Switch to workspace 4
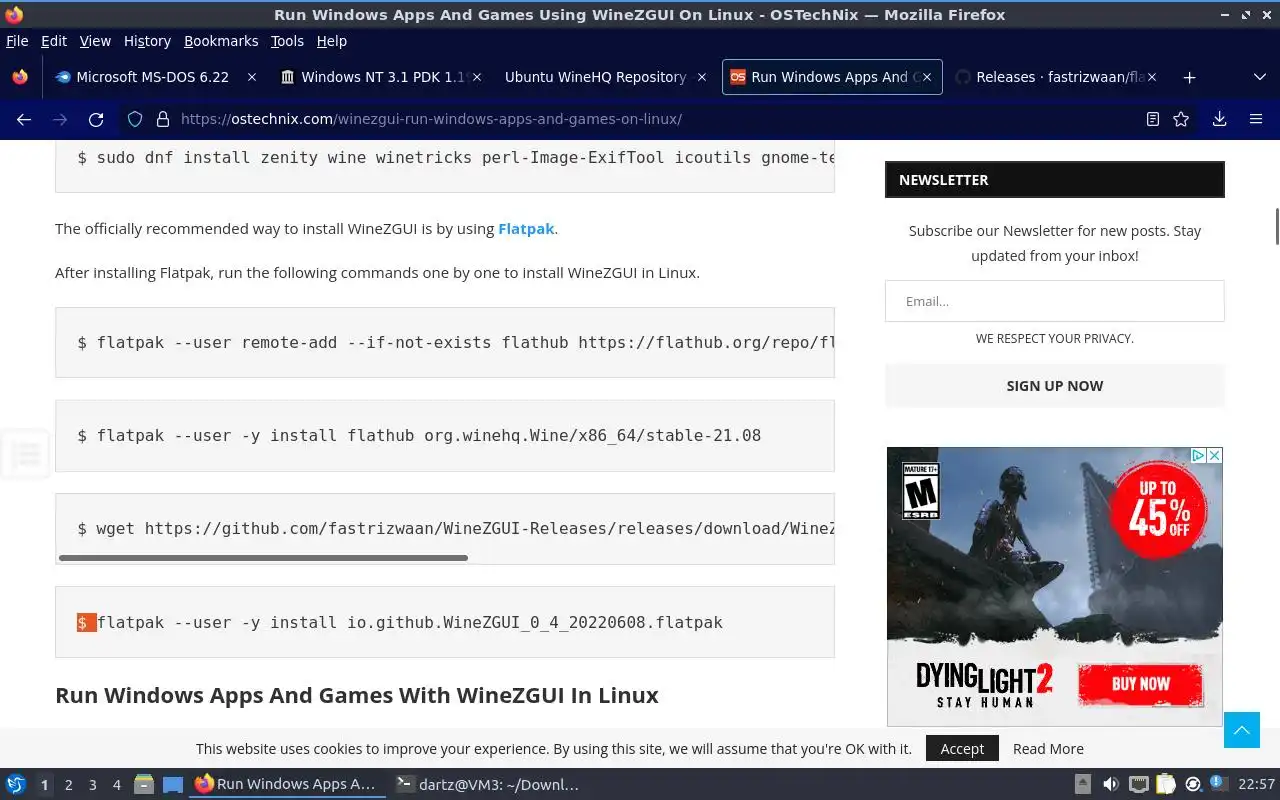The height and width of the screenshot is (800, 1280). point(116,785)
